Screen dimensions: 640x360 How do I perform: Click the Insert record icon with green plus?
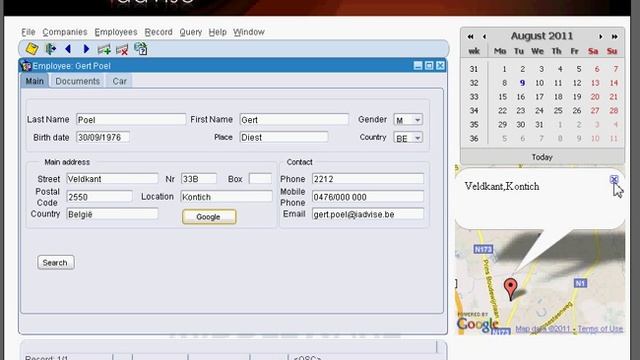[104, 49]
